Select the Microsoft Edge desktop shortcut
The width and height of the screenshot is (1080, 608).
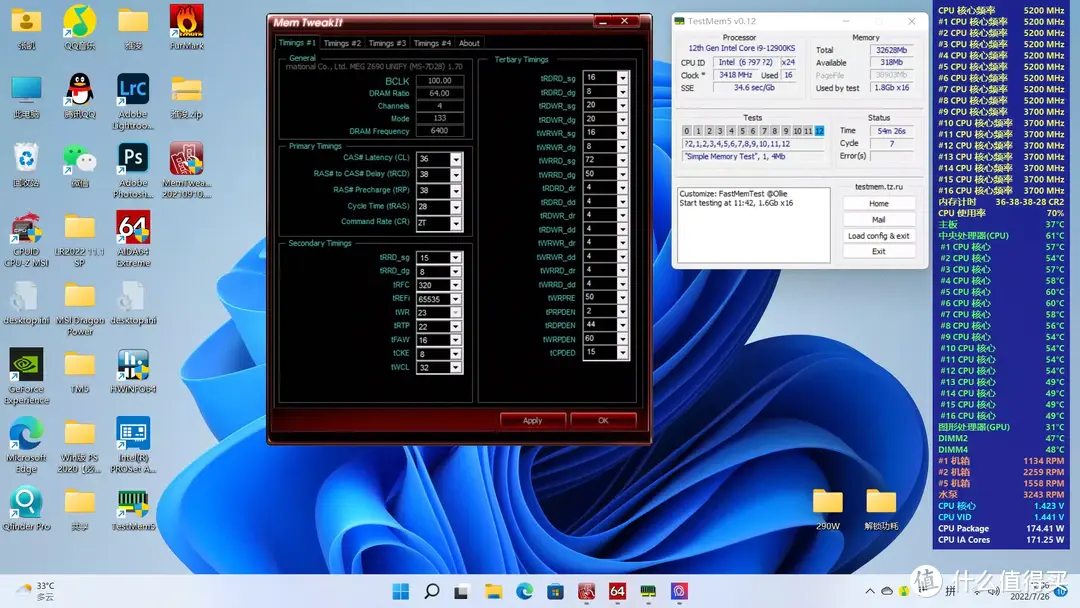(x=26, y=445)
